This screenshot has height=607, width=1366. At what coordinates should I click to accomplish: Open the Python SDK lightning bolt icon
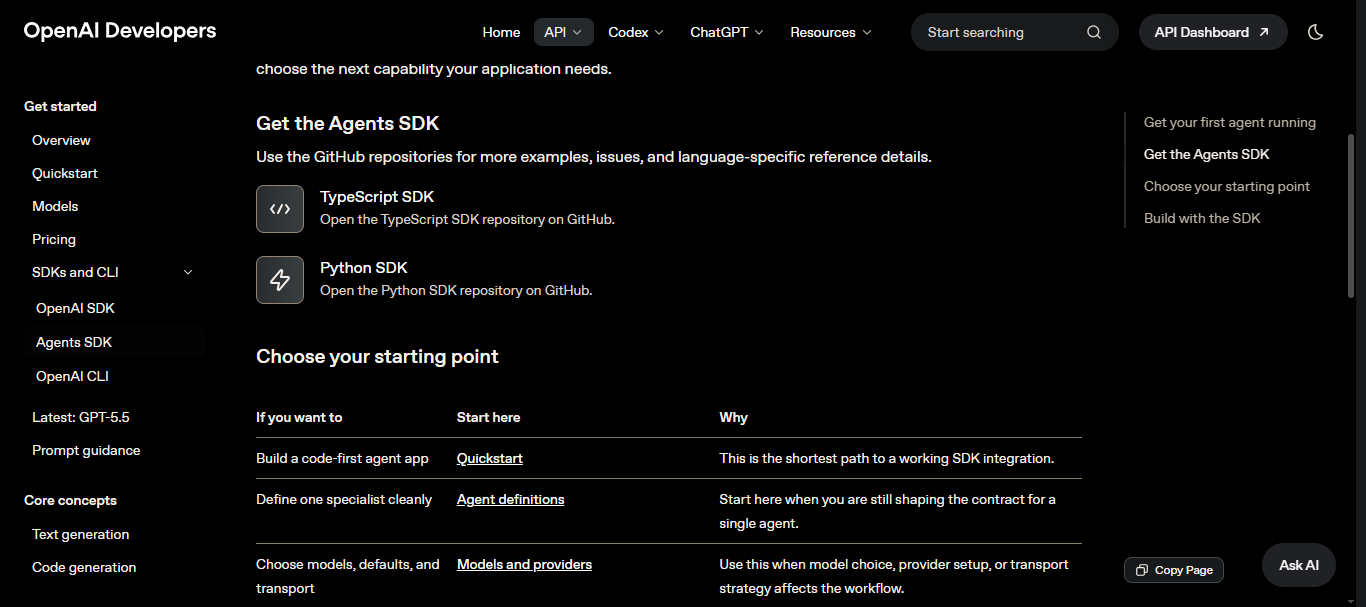coord(280,280)
